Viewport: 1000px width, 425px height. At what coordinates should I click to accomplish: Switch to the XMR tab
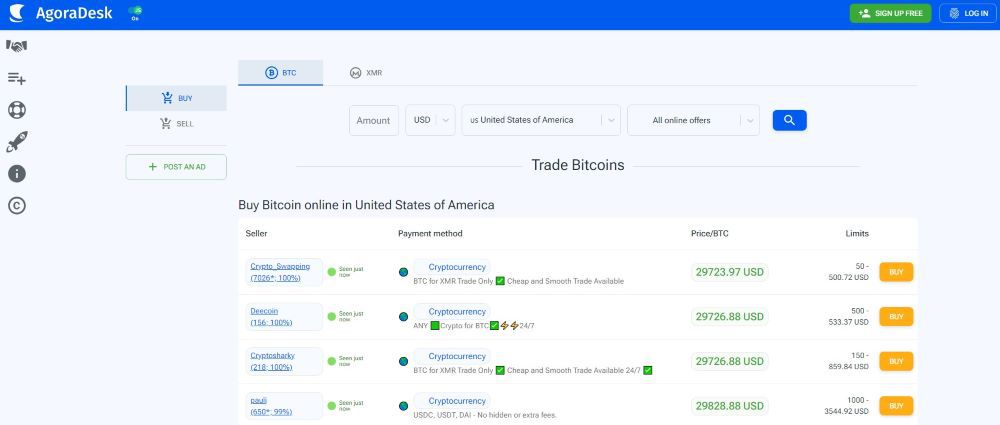366,73
